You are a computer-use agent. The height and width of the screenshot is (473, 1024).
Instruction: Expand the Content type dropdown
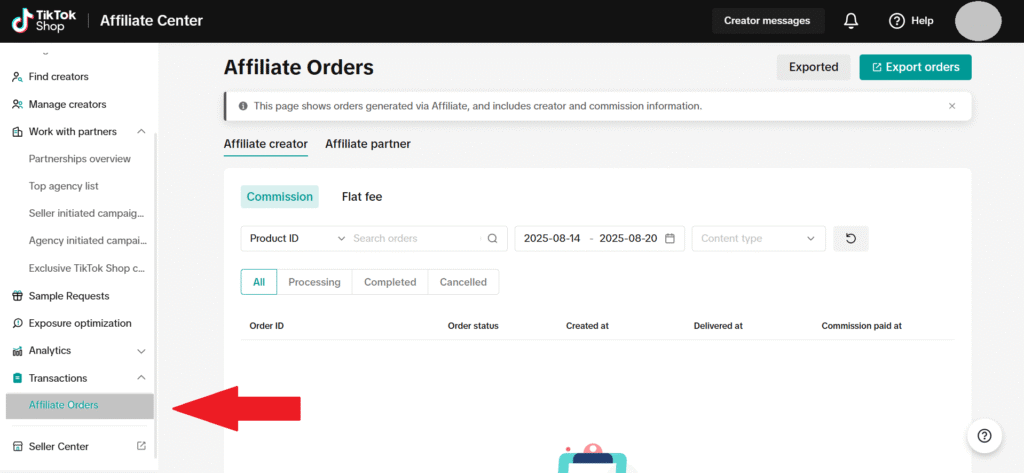(x=758, y=238)
